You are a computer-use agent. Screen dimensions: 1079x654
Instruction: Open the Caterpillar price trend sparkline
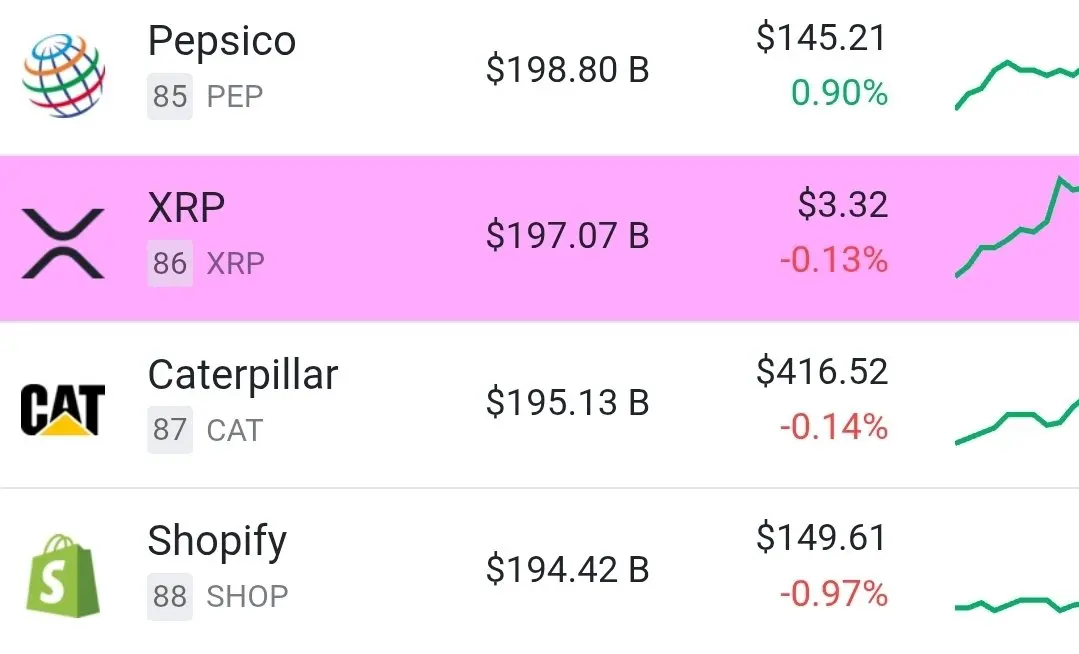coord(1016,421)
